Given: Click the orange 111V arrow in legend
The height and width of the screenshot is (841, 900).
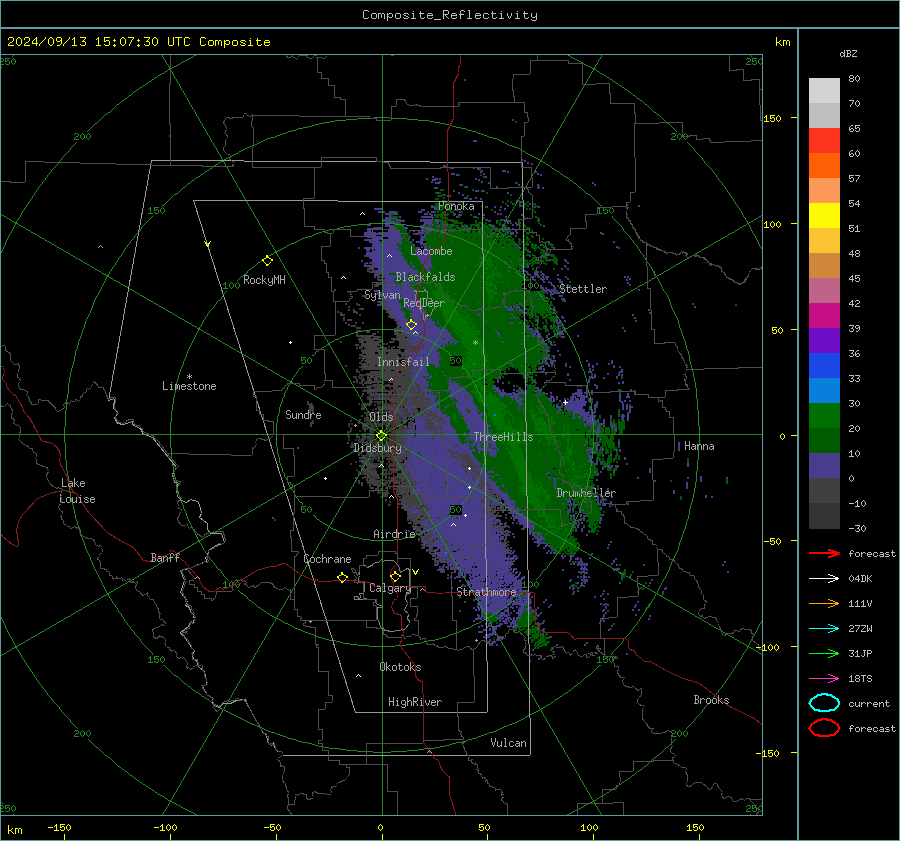Looking at the screenshot, I should point(824,603).
